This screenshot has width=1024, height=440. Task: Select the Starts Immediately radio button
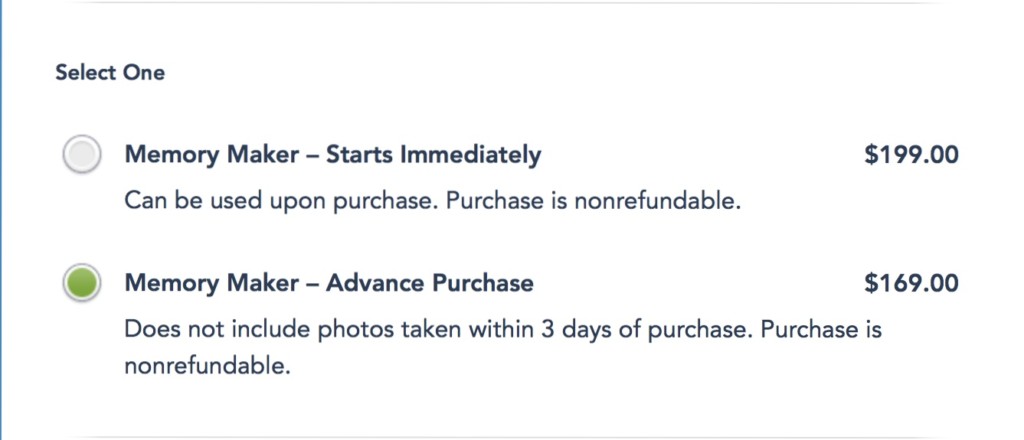click(82, 156)
